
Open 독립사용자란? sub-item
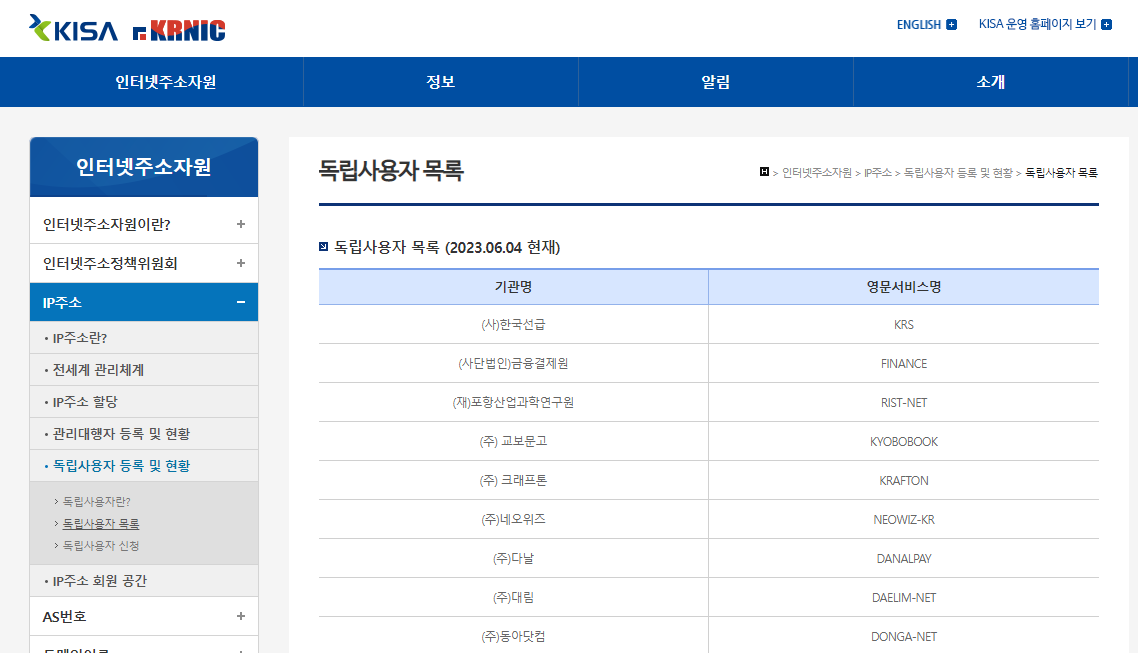[x=97, y=501]
